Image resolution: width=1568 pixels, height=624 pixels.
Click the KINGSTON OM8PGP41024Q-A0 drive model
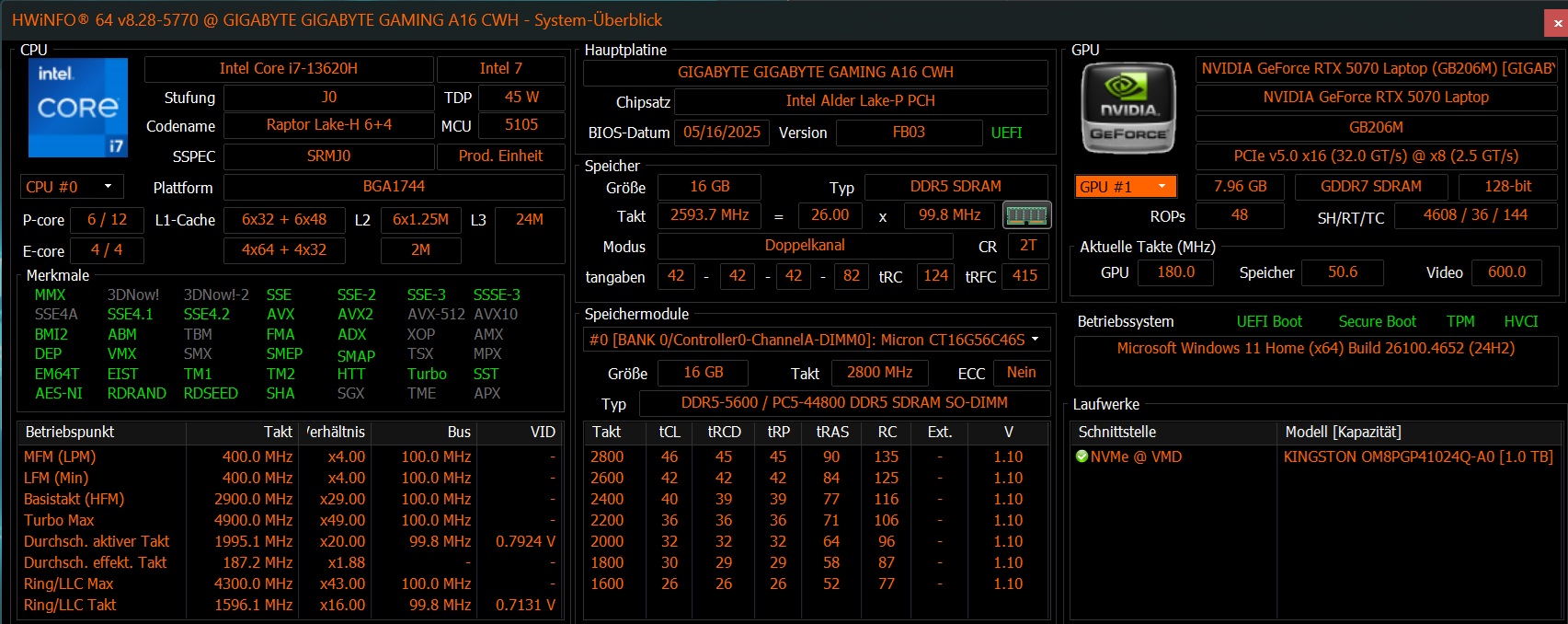1418,457
